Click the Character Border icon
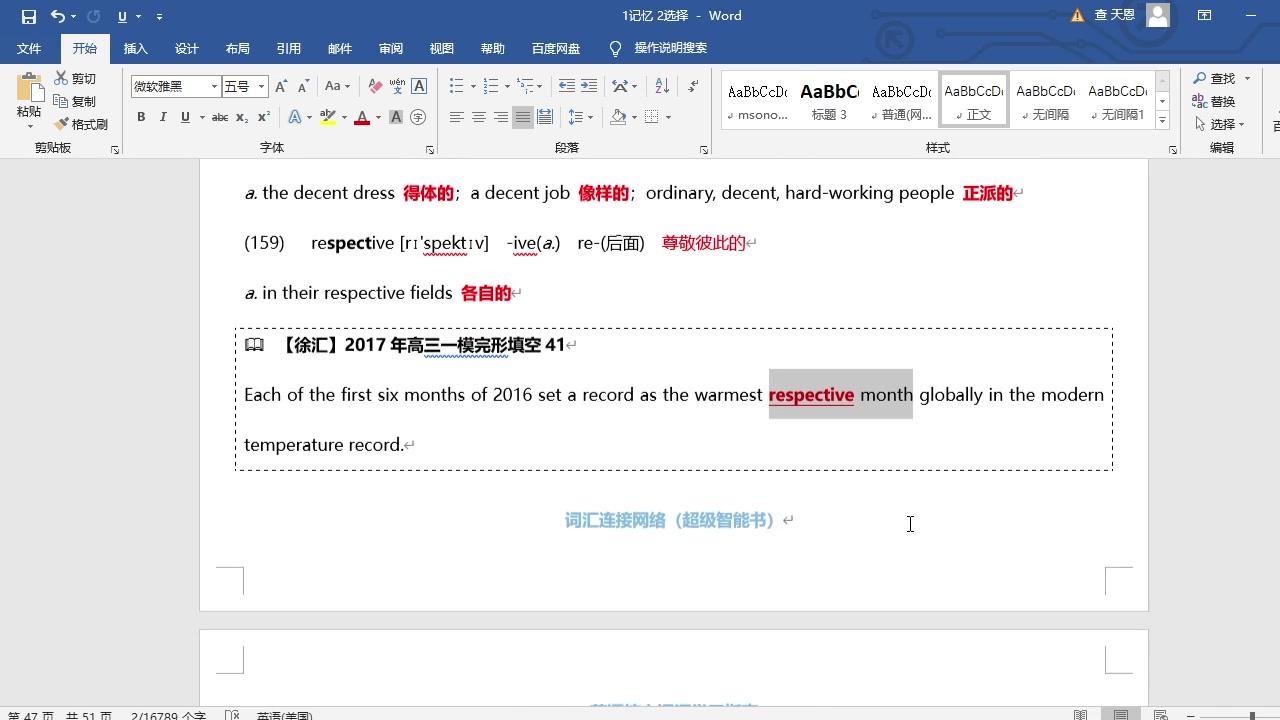Viewport: 1280px width, 720px height. 419,87
